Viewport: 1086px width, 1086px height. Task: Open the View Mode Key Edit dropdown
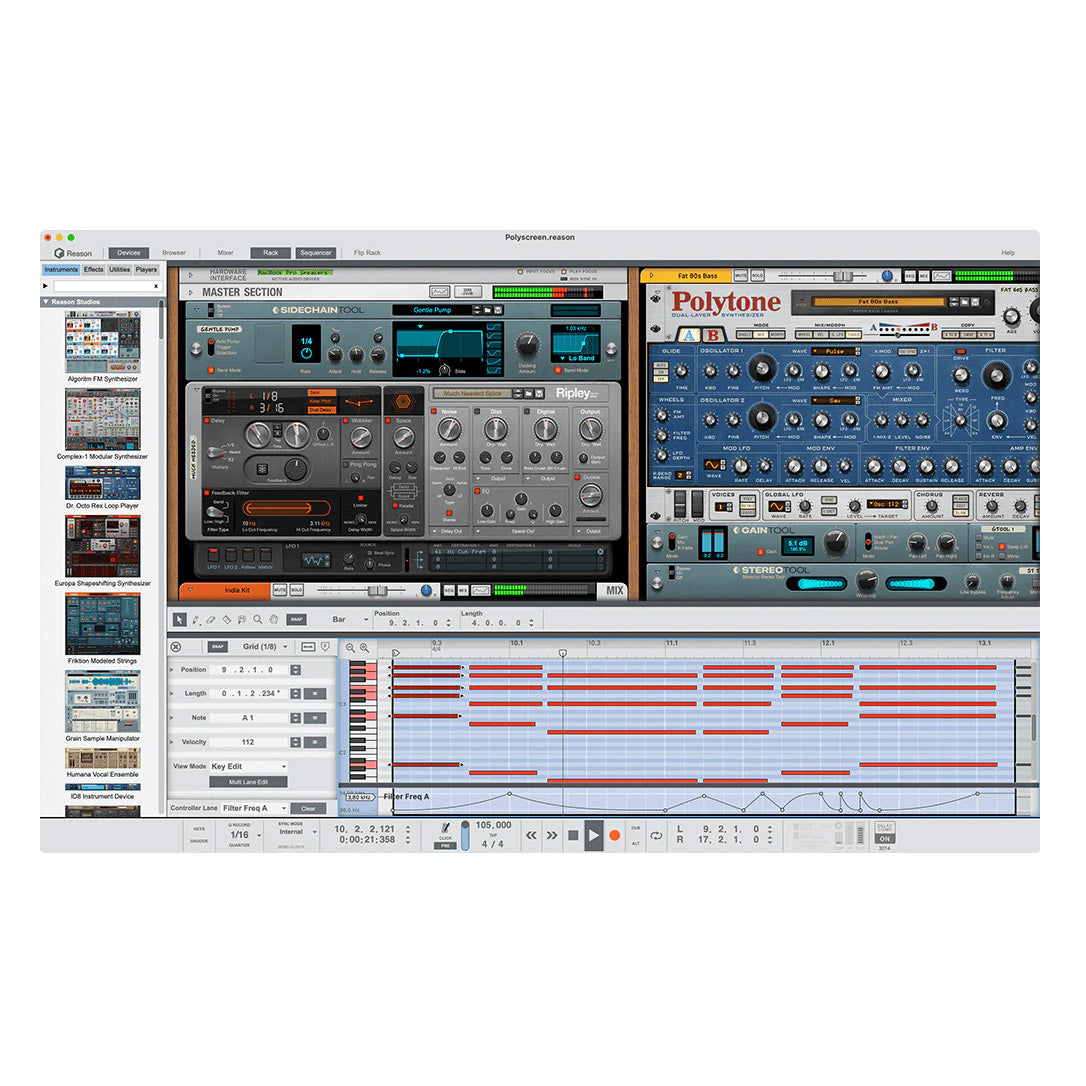tap(249, 767)
